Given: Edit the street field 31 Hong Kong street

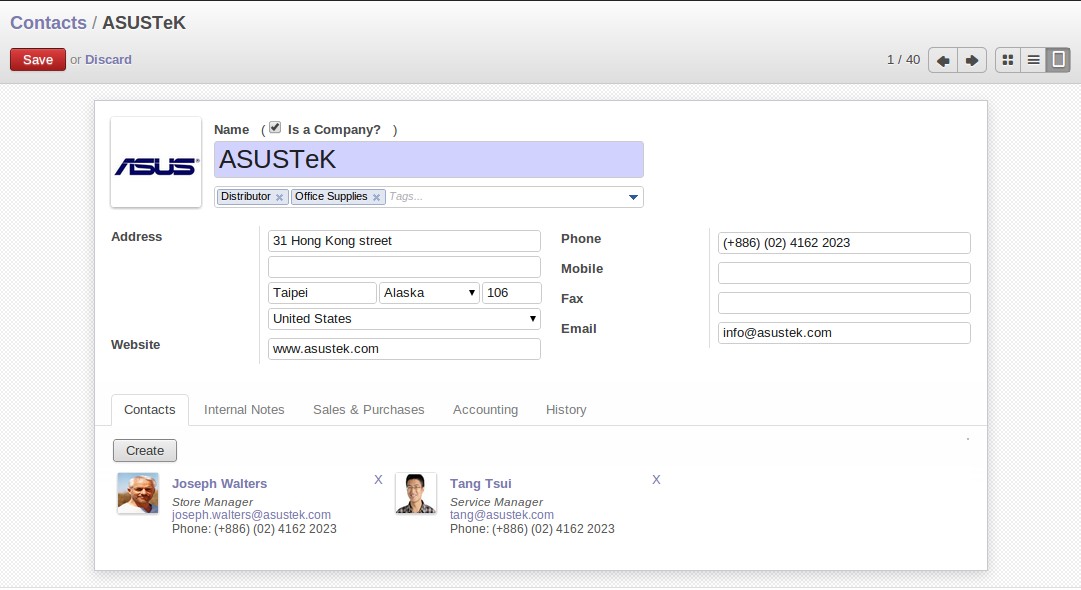Looking at the screenshot, I should (404, 241).
